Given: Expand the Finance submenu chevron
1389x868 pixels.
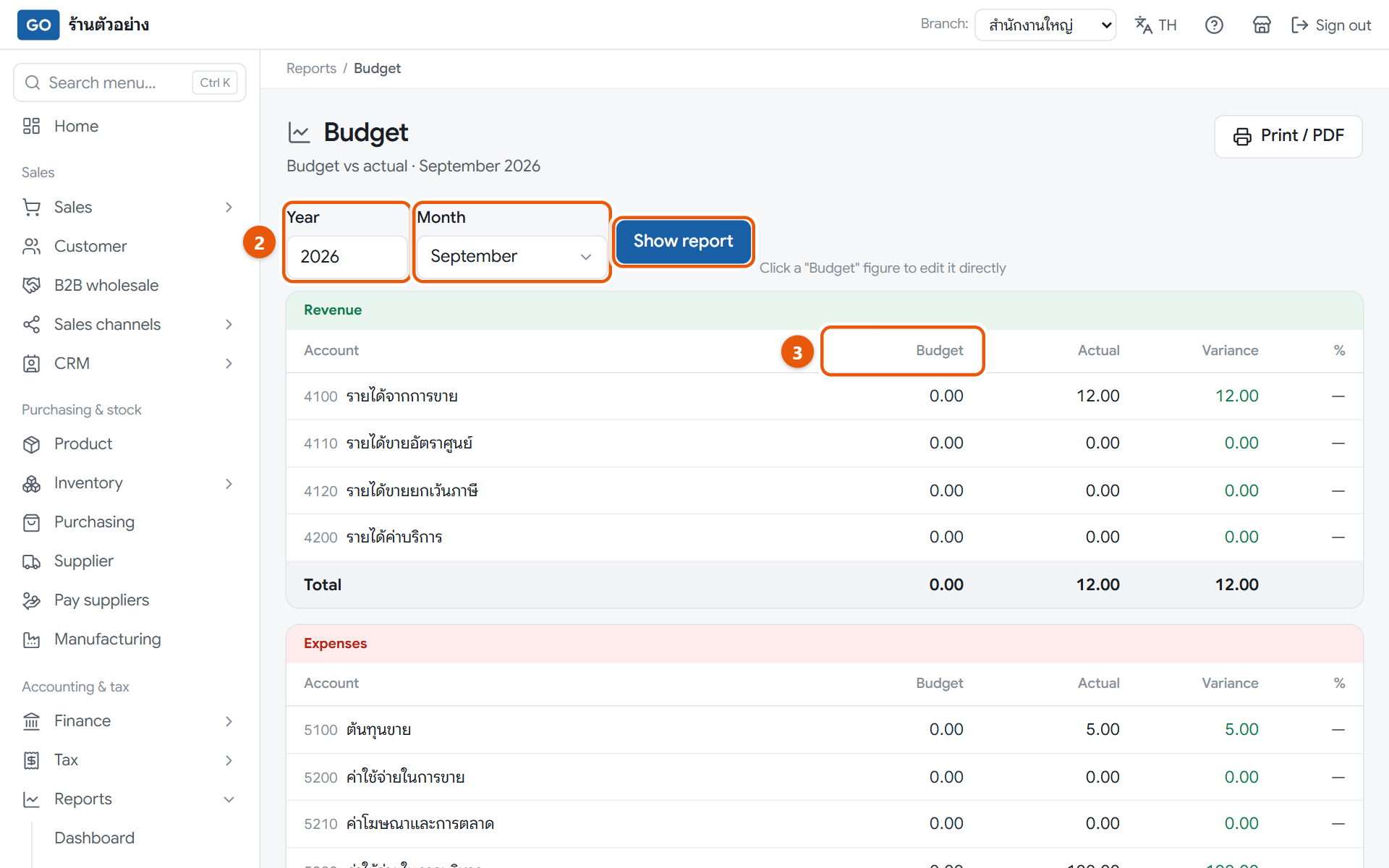Looking at the screenshot, I should 229,721.
